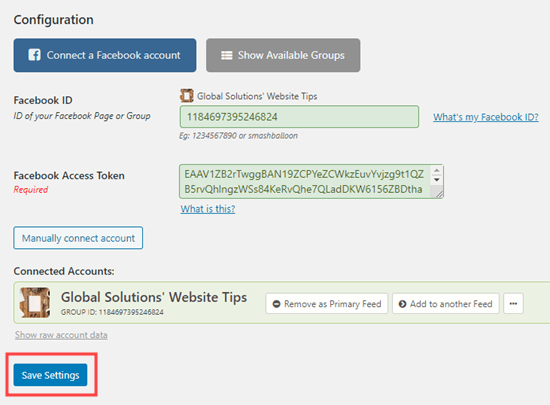This screenshot has height=405, width=550.
Task: Show Available Groups
Action: click(283, 55)
